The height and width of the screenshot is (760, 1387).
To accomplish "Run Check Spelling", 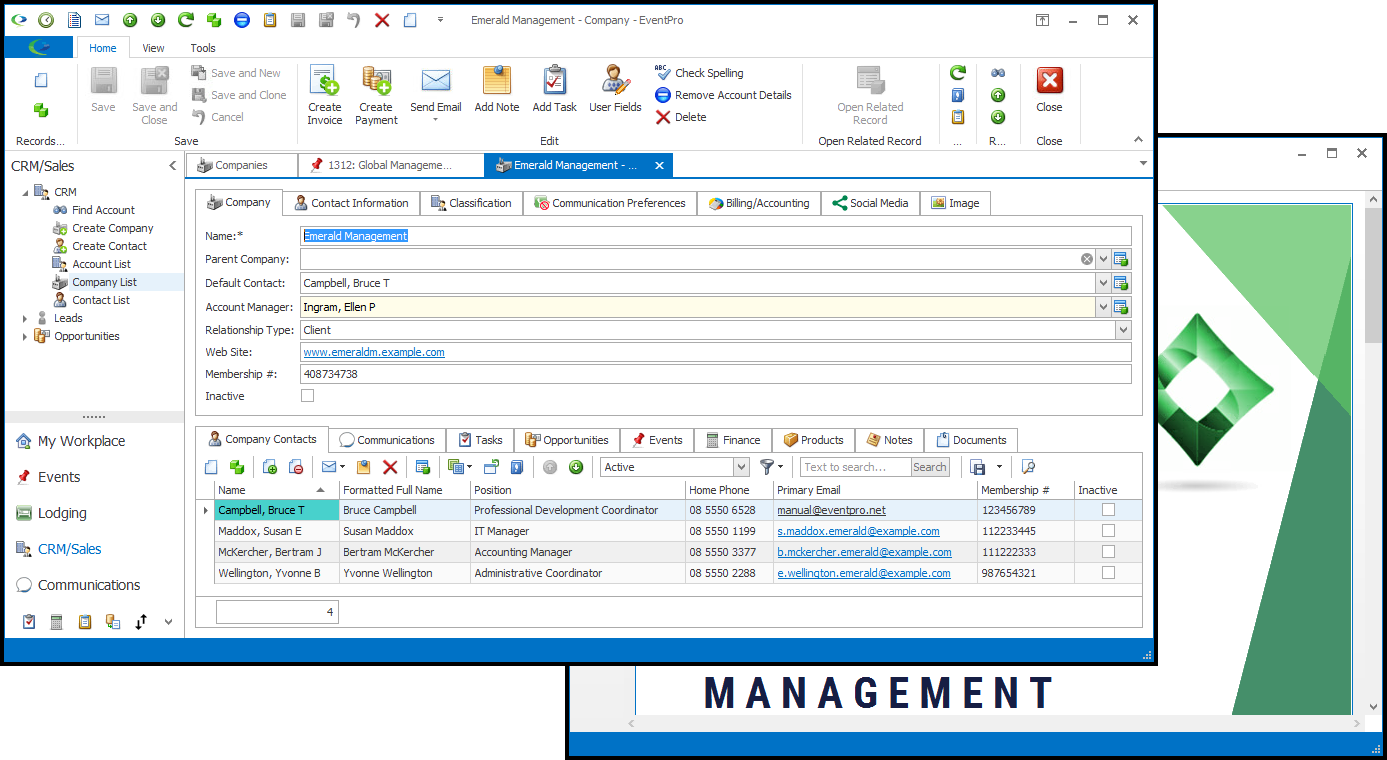I will click(x=699, y=73).
